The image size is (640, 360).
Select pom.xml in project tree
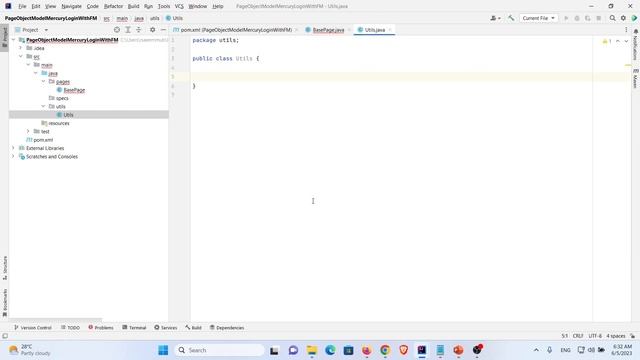click(x=43, y=140)
